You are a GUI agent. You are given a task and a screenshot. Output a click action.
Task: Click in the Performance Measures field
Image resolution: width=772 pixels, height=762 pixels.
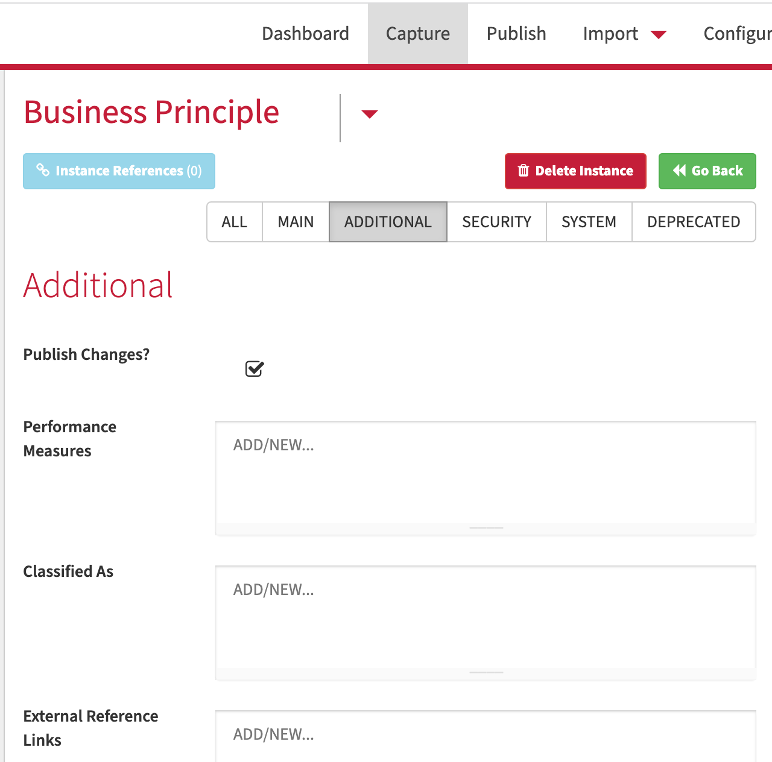coord(485,473)
